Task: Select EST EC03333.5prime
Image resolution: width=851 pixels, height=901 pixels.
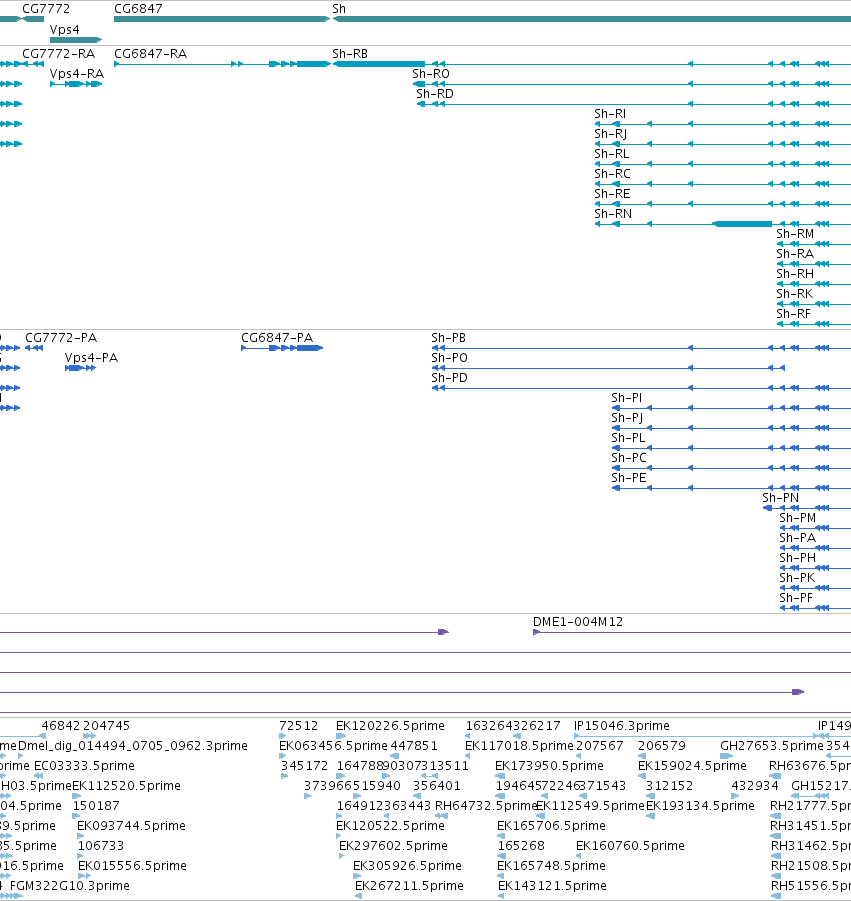Action: [x=84, y=766]
